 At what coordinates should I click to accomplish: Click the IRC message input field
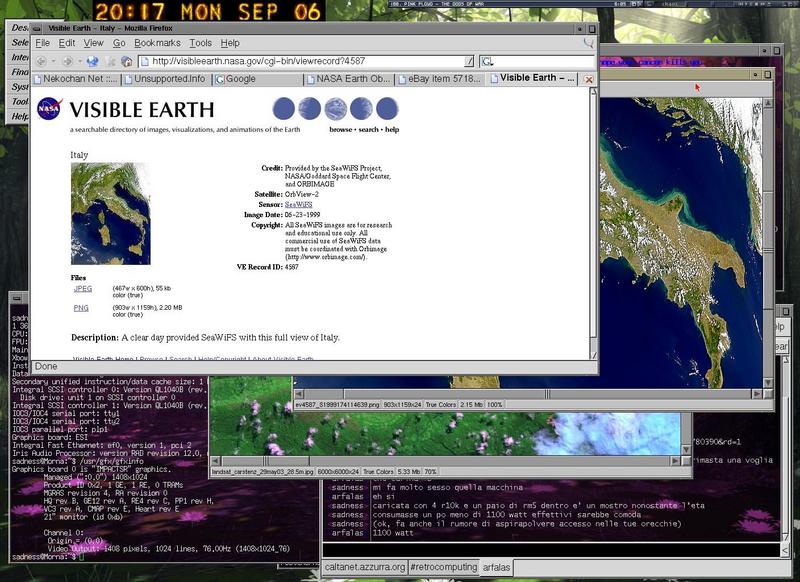(x=551, y=550)
